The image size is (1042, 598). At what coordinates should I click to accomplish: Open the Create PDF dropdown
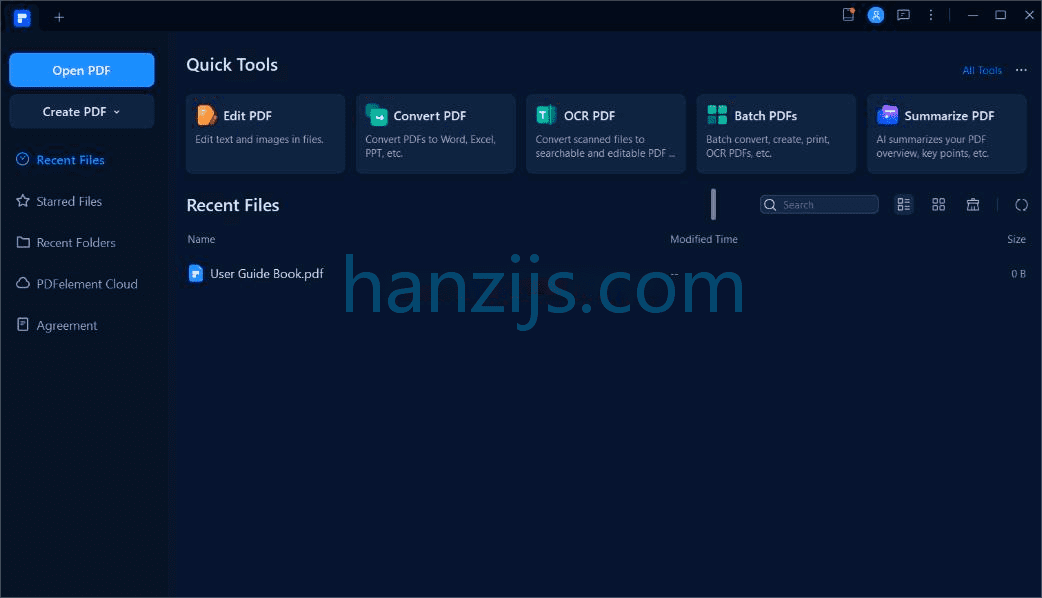82,112
